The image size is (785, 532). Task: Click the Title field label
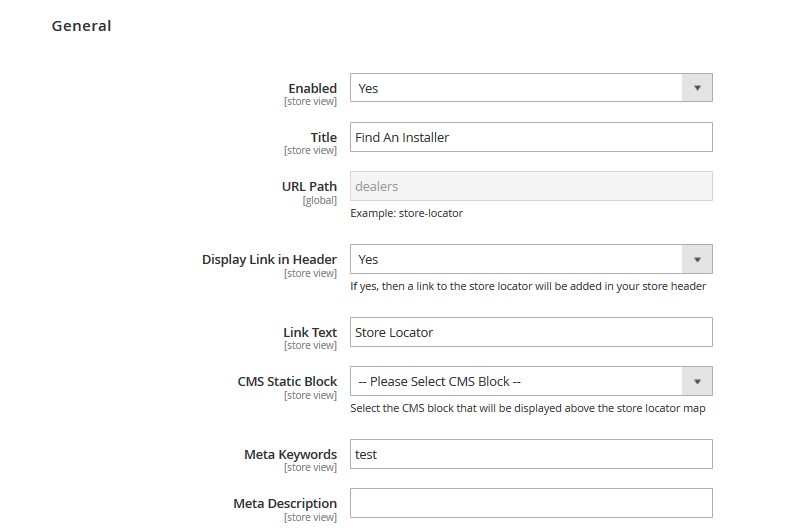tap(323, 138)
